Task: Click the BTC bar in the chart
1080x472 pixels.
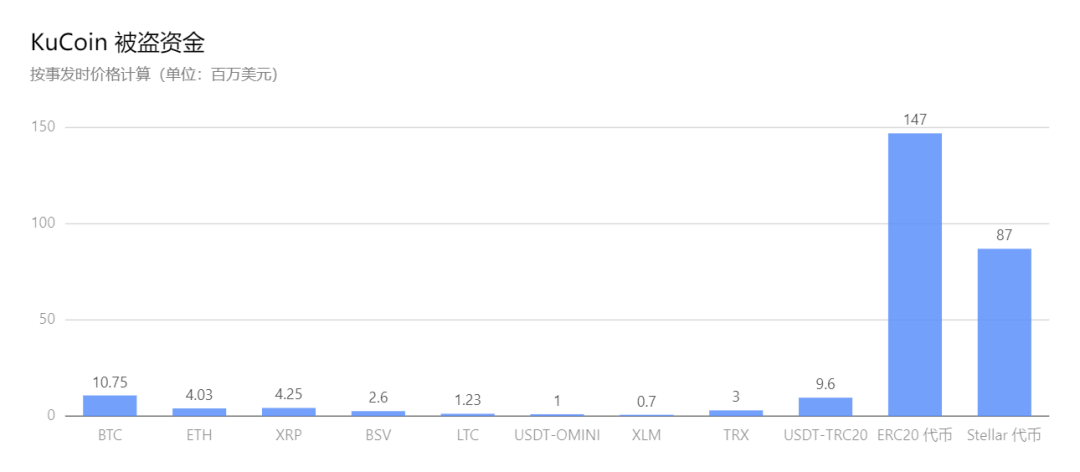Action: (109, 406)
